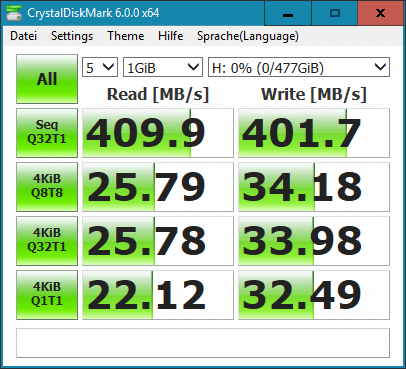
Task: Expand the test count dropdown showing 5
Action: pos(100,67)
